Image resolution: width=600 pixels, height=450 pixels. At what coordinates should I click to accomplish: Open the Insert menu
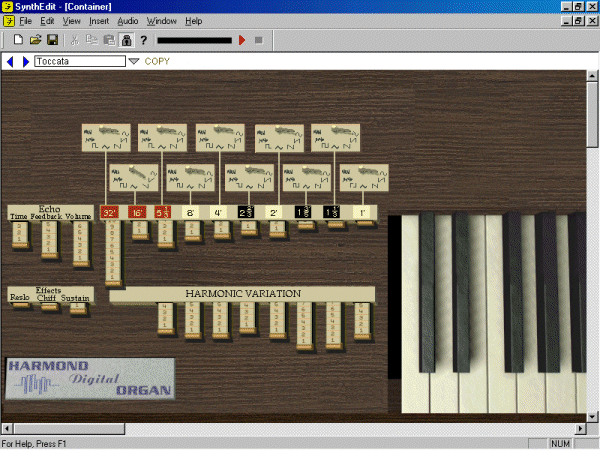tap(99, 20)
